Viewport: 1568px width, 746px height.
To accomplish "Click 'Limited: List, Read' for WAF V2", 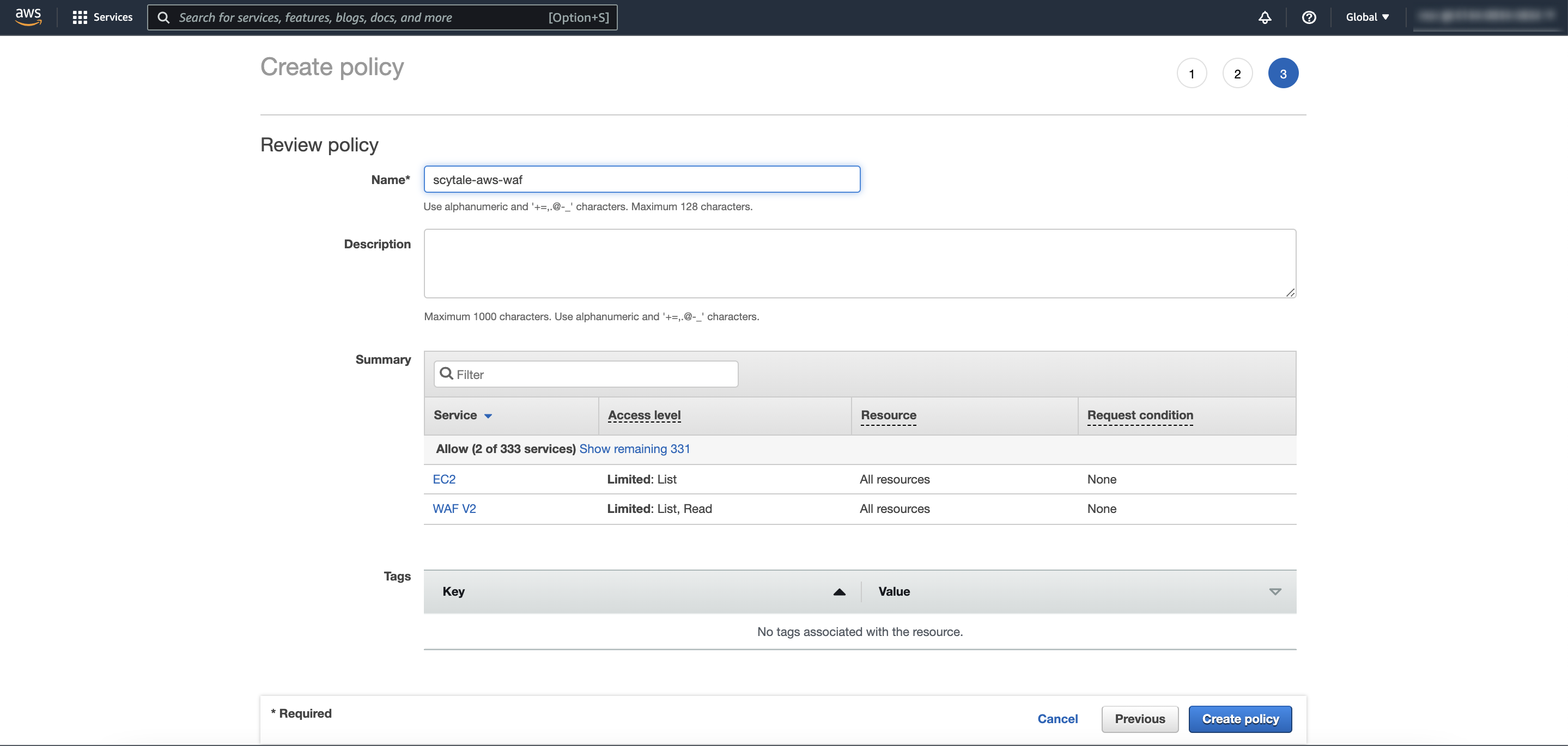I will coord(659,508).
